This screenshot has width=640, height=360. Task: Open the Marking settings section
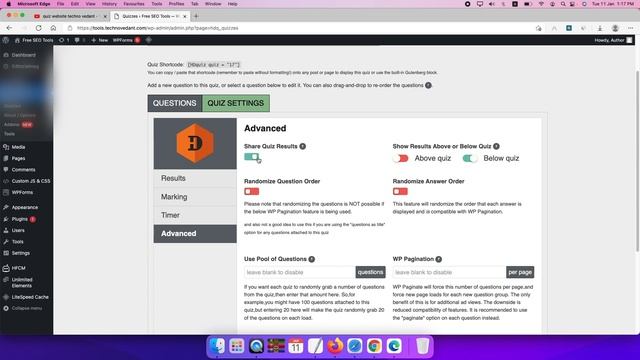click(x=195, y=197)
